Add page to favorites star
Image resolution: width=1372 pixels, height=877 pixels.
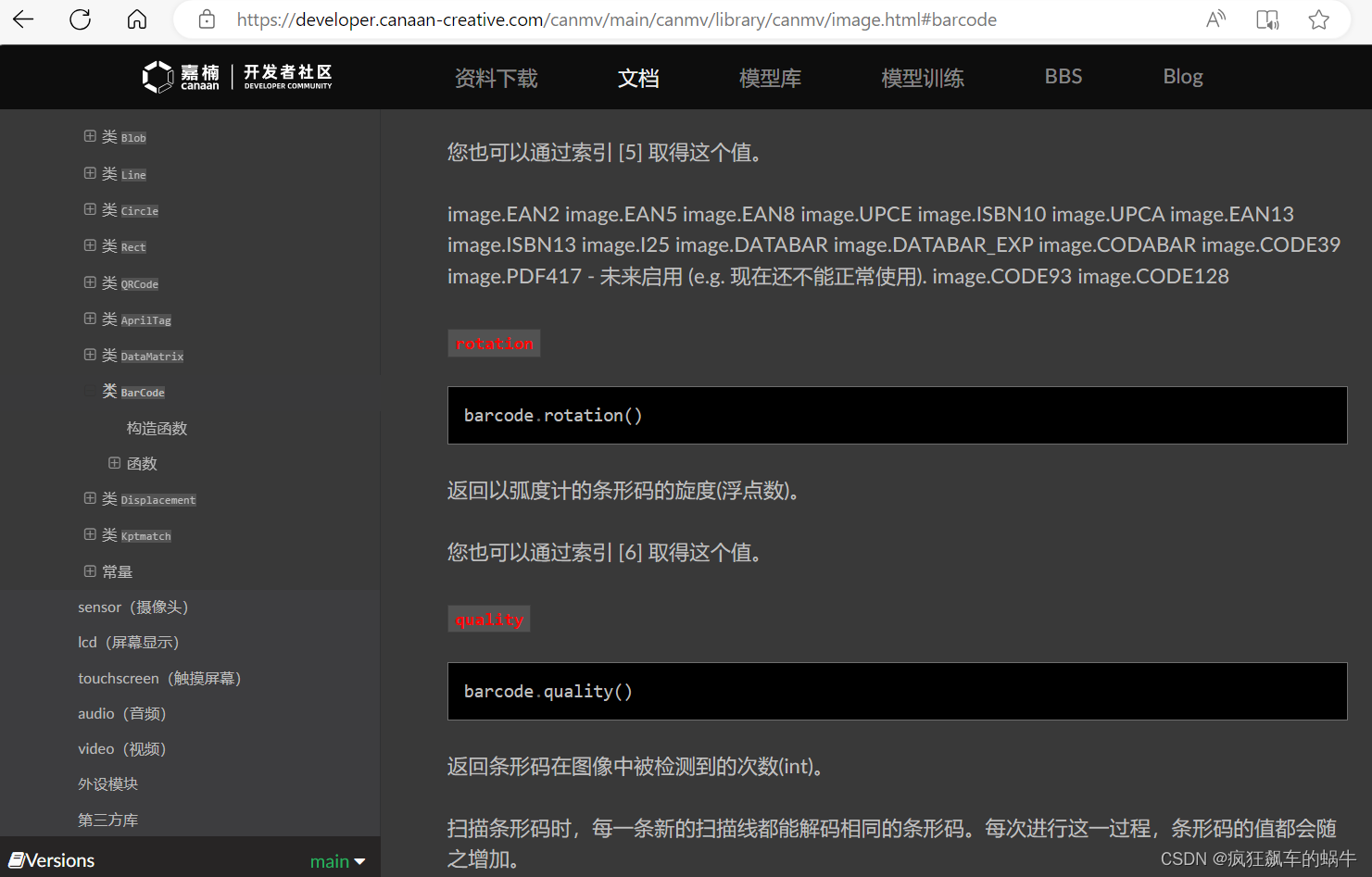click(1319, 19)
